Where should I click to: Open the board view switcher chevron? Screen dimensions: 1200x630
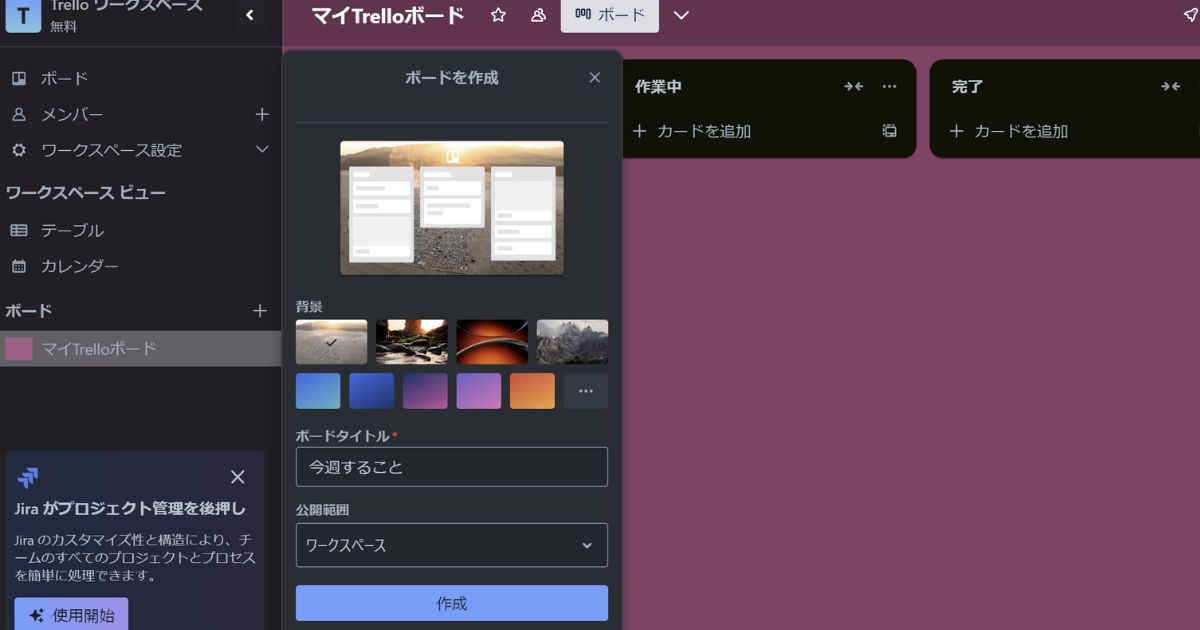(x=680, y=15)
